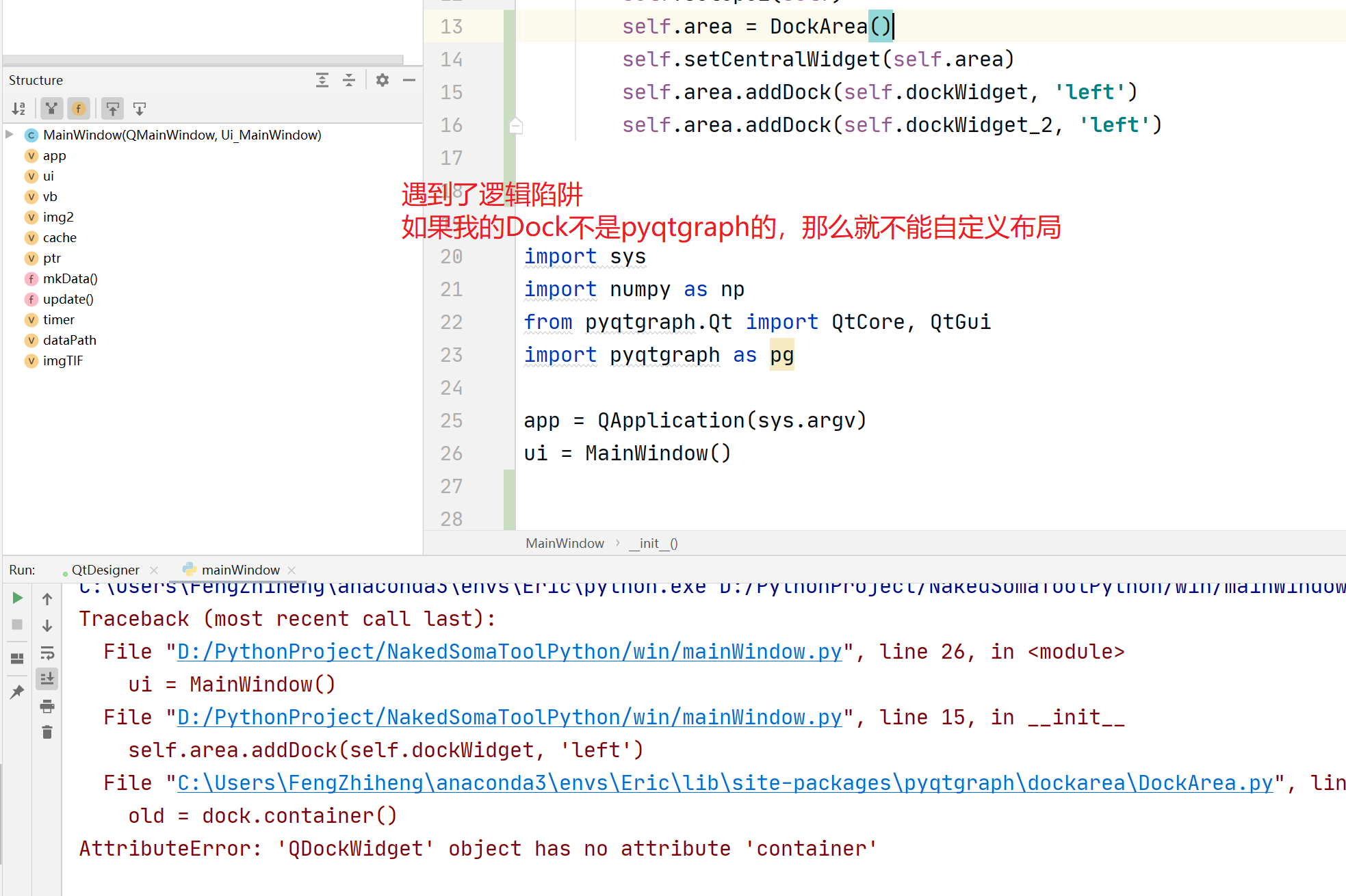
Task: Click the bookmark marker on line 16 gutter
Action: tap(516, 125)
